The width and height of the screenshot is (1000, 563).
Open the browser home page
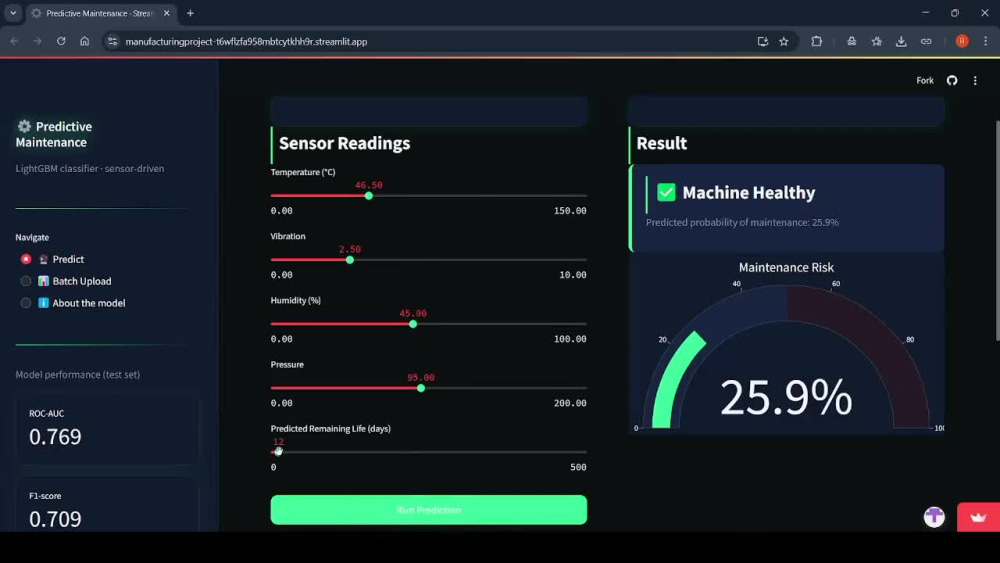coord(84,41)
